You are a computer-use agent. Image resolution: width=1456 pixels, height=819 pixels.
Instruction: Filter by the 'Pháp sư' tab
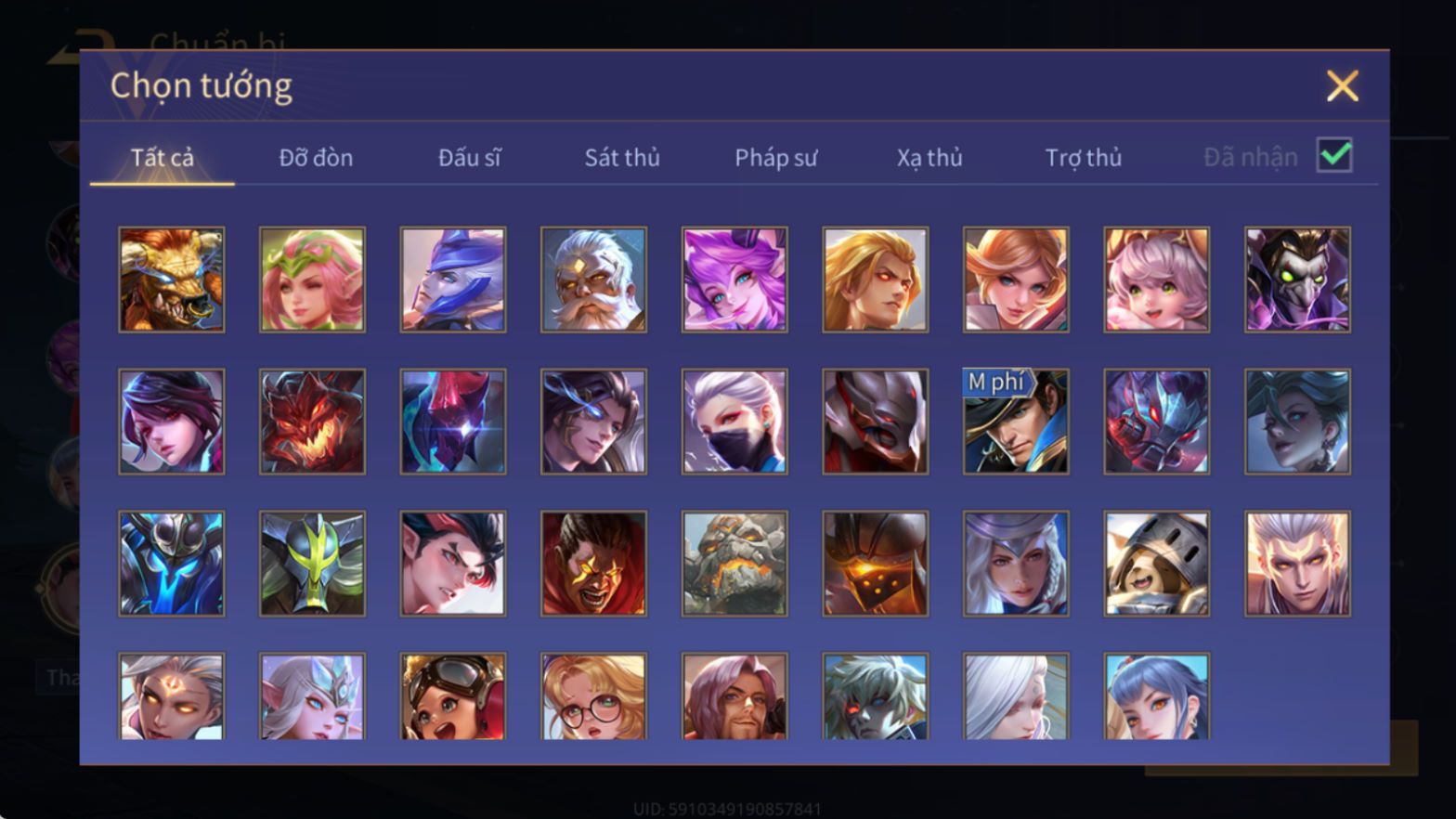pyautogui.click(x=776, y=158)
